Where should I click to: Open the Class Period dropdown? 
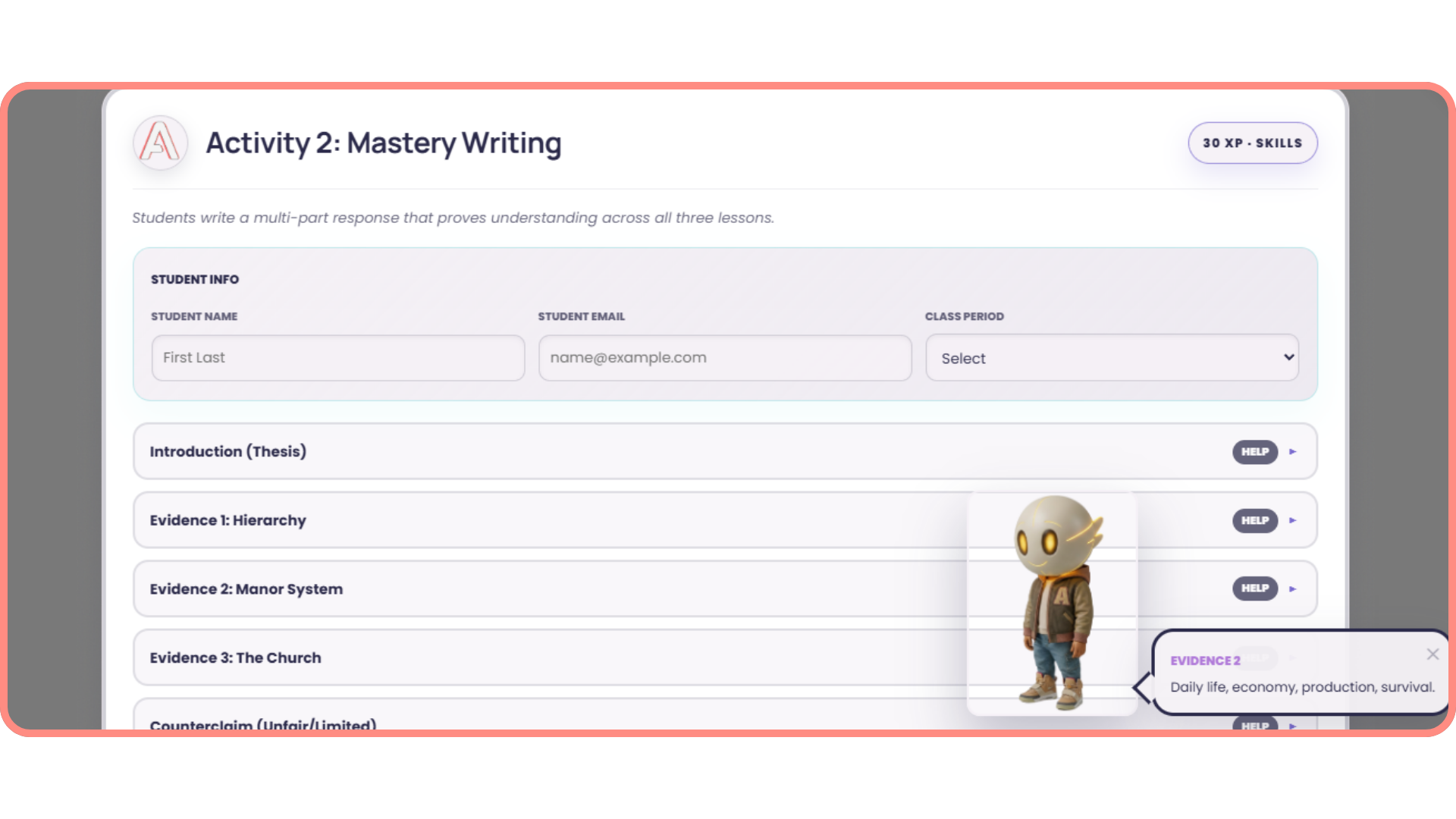(1112, 358)
